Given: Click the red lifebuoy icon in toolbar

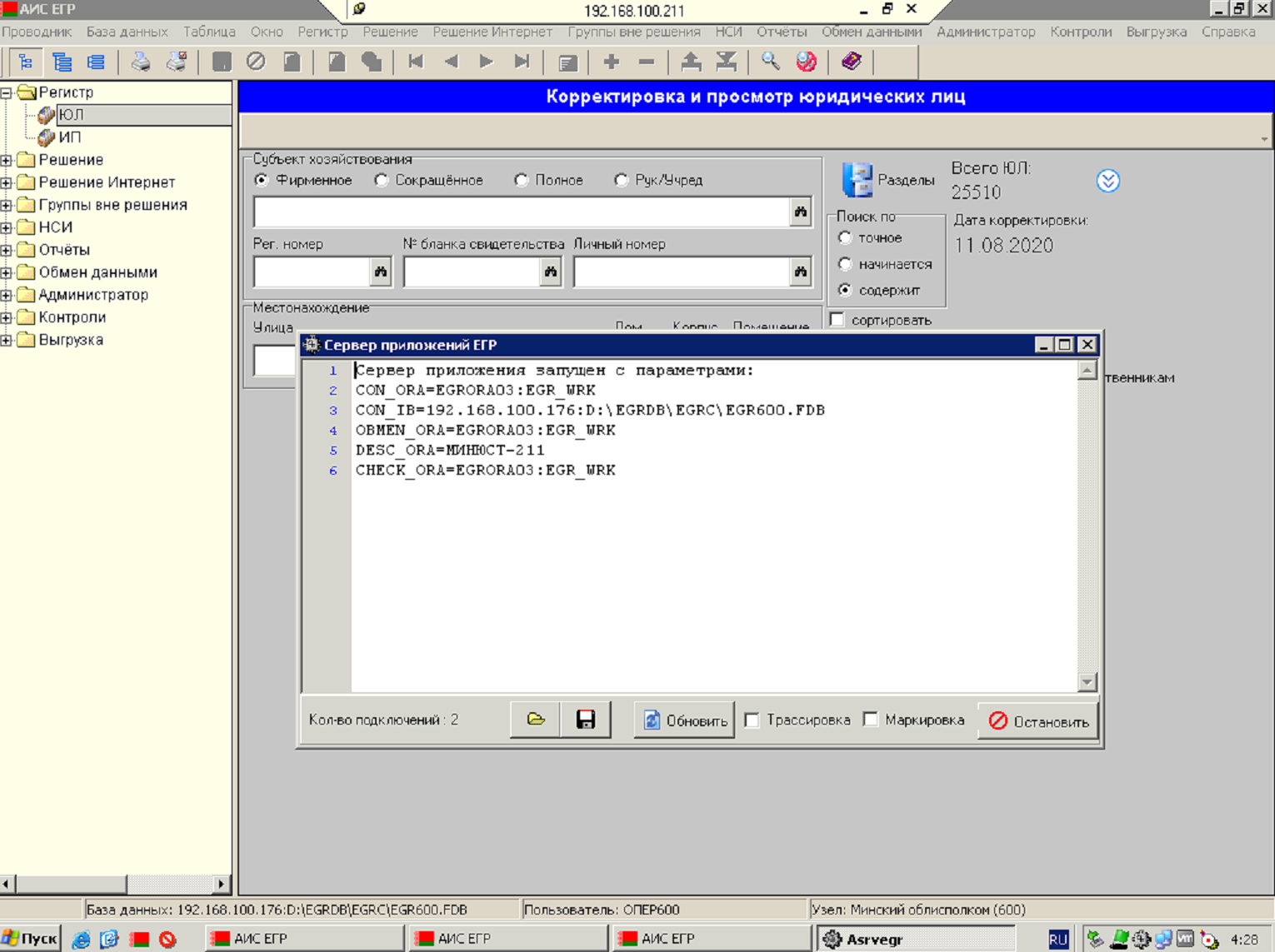Looking at the screenshot, I should pyautogui.click(x=806, y=62).
